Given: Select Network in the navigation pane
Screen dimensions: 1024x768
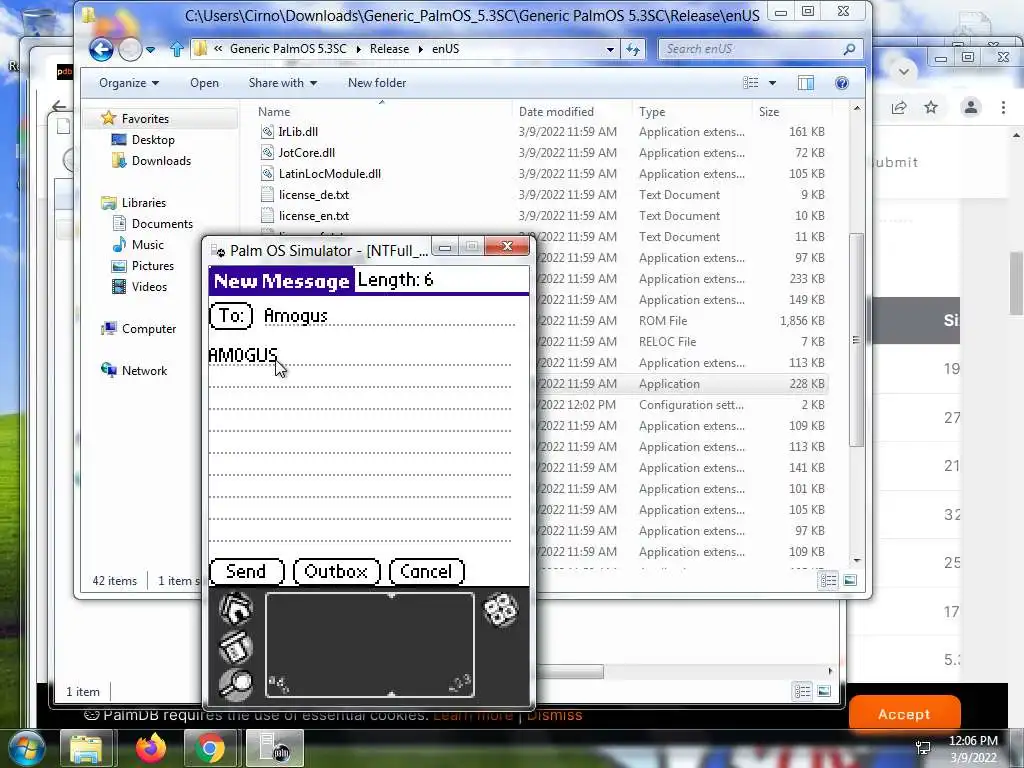Looking at the screenshot, I should click(x=144, y=370).
